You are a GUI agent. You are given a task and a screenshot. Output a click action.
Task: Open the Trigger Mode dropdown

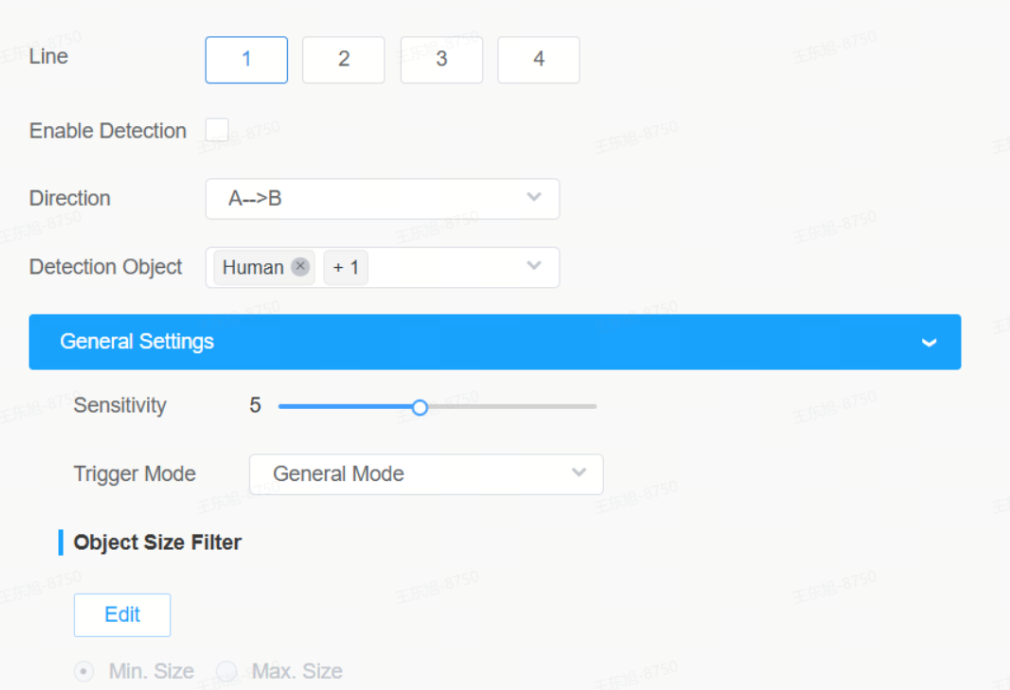click(426, 474)
